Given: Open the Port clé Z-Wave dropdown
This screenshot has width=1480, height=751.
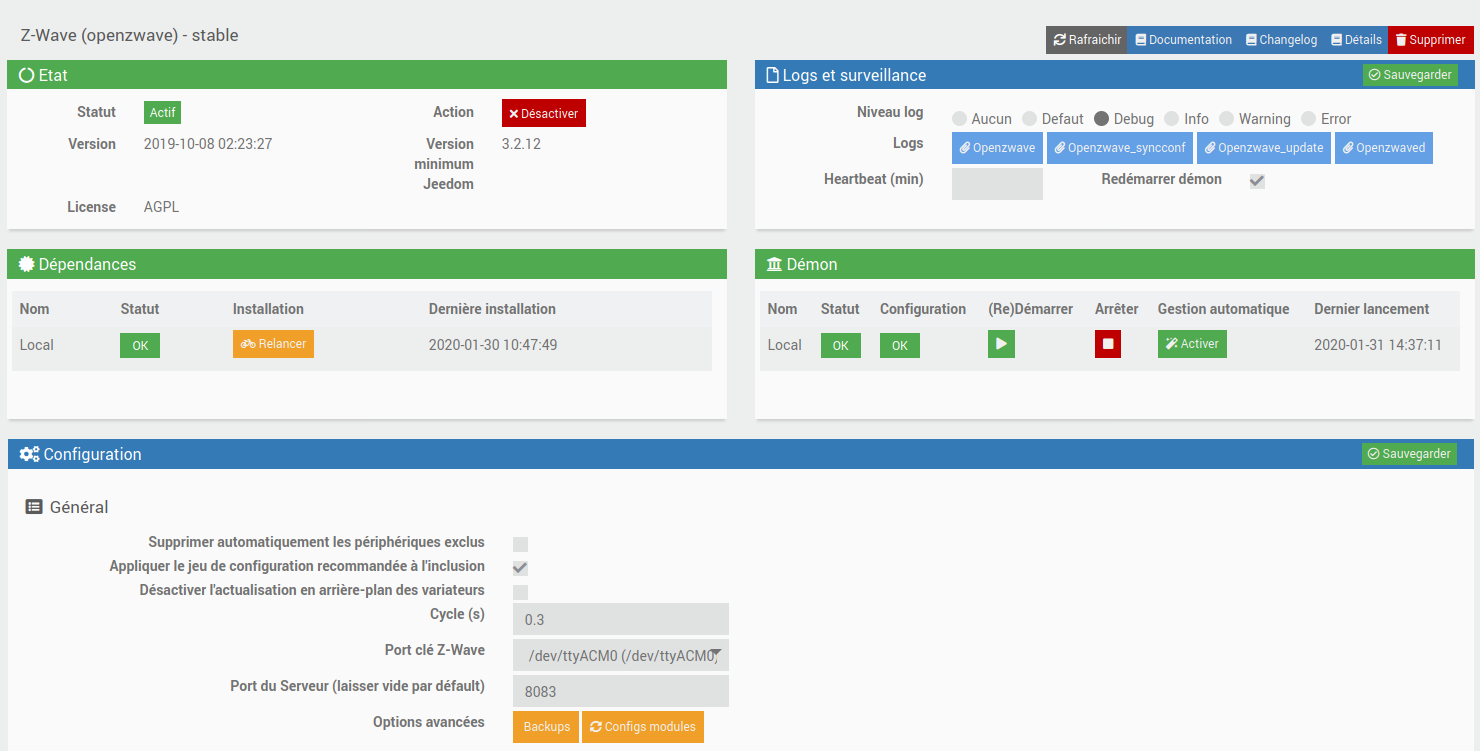Looking at the screenshot, I should click(621, 655).
